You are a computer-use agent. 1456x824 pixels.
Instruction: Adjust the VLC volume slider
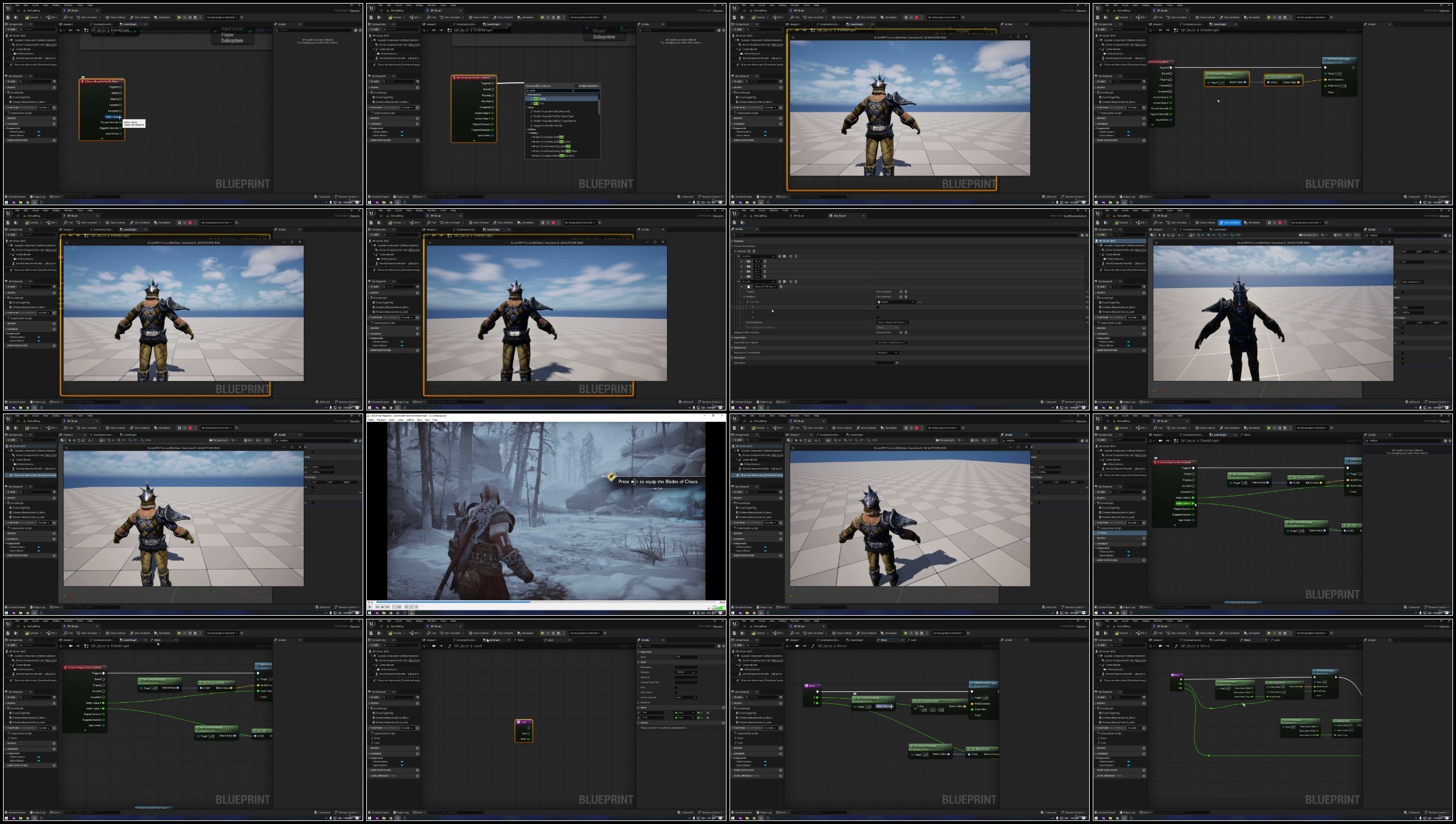[718, 608]
